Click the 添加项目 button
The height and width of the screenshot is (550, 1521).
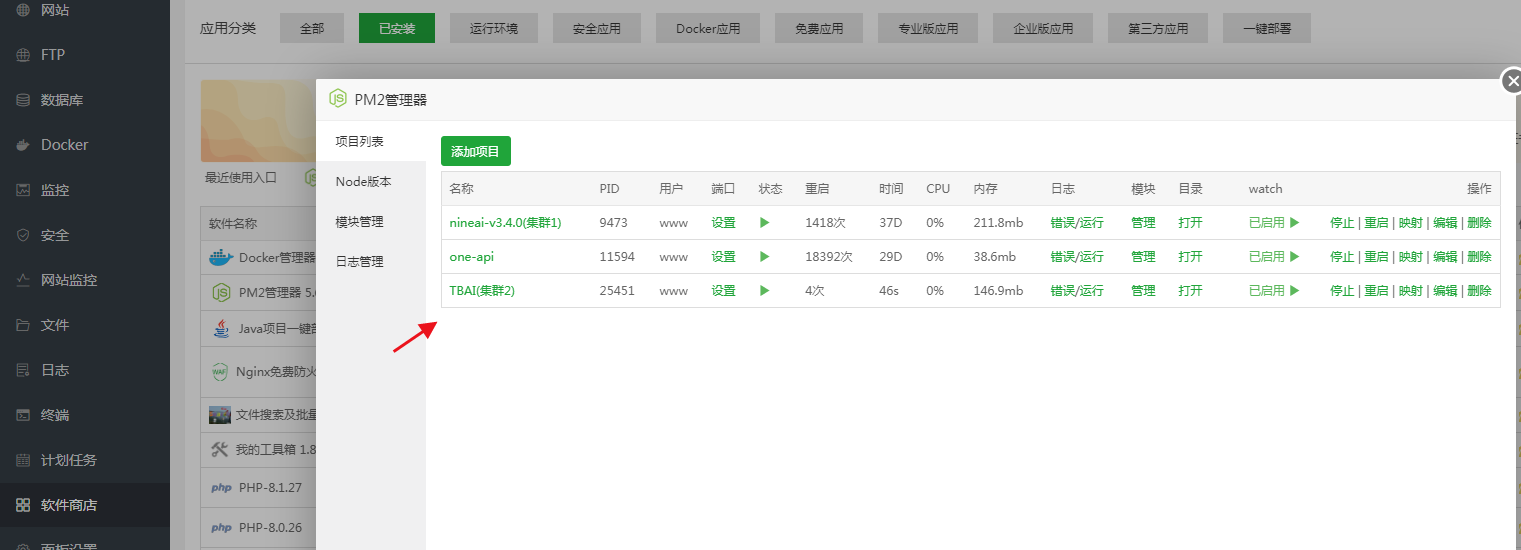(x=476, y=151)
